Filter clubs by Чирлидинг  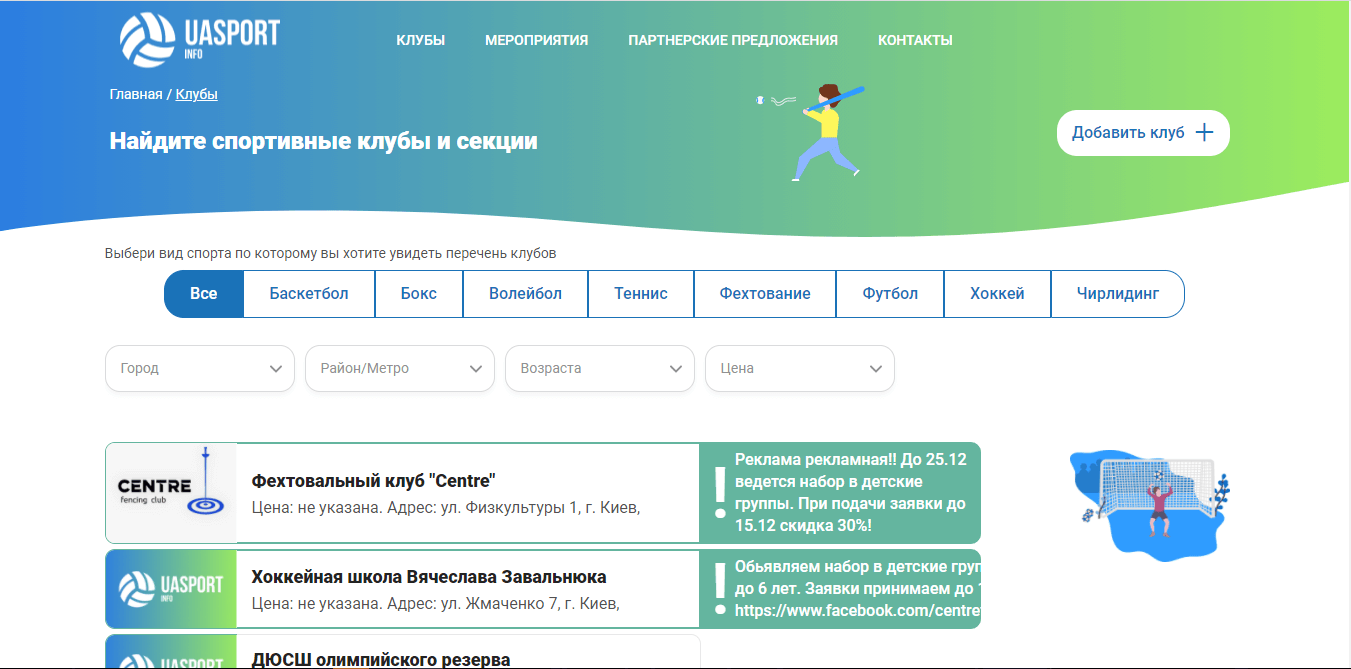click(x=1118, y=294)
